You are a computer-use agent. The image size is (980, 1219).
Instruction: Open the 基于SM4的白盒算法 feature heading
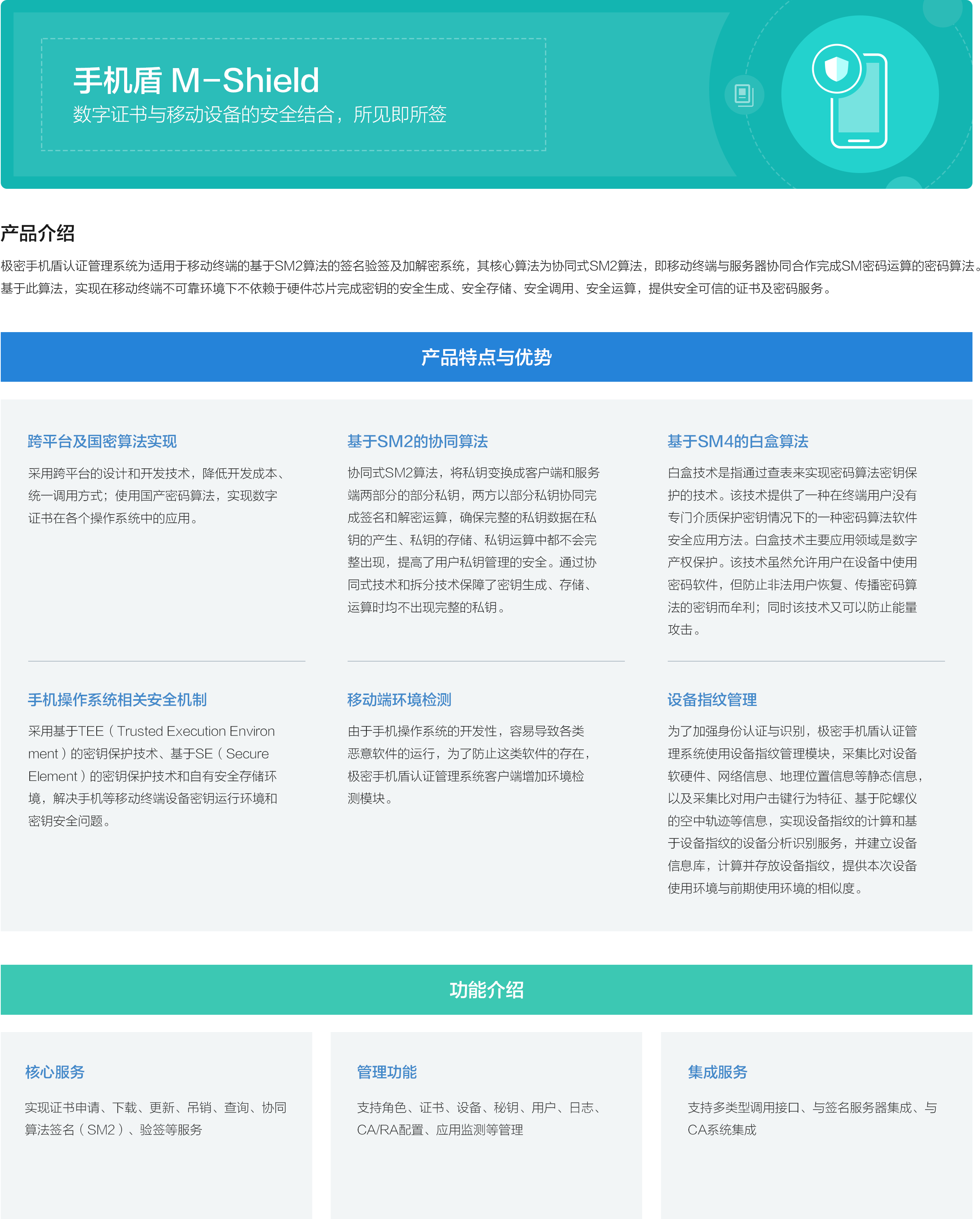[x=737, y=441]
